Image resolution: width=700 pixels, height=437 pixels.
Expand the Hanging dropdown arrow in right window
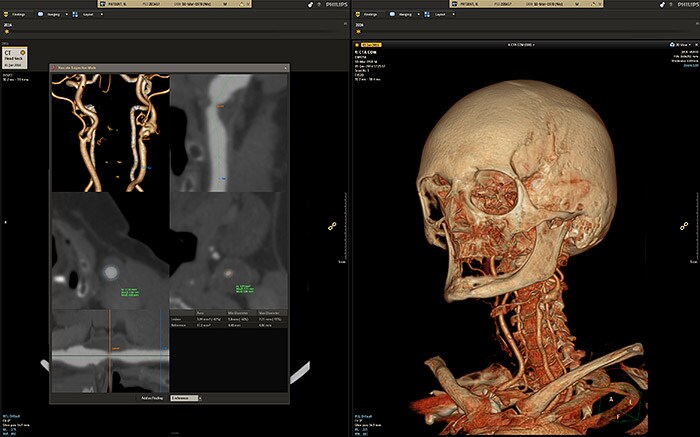coord(418,14)
